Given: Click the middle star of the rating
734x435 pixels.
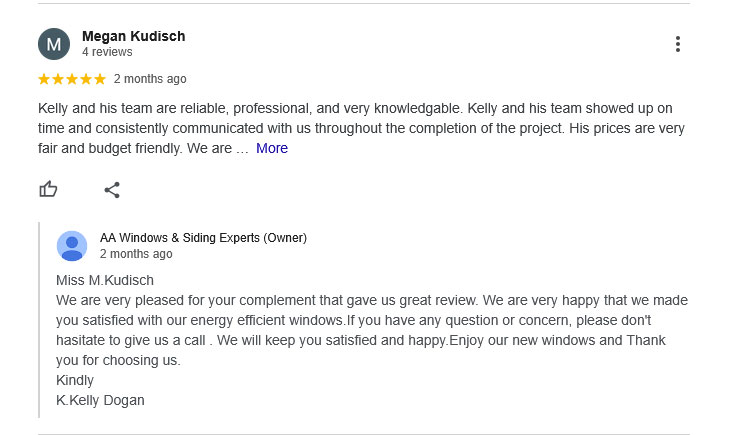Looking at the screenshot, I should tap(72, 79).
